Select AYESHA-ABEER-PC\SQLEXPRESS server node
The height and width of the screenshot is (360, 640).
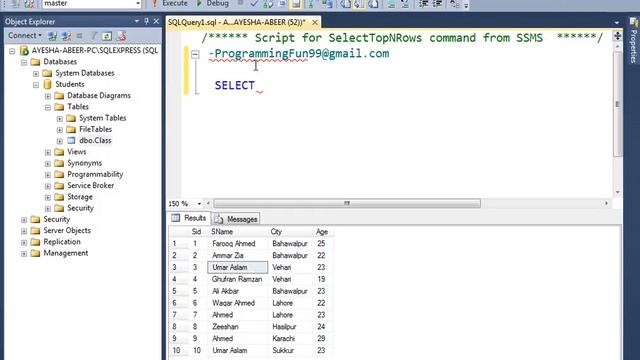point(95,51)
